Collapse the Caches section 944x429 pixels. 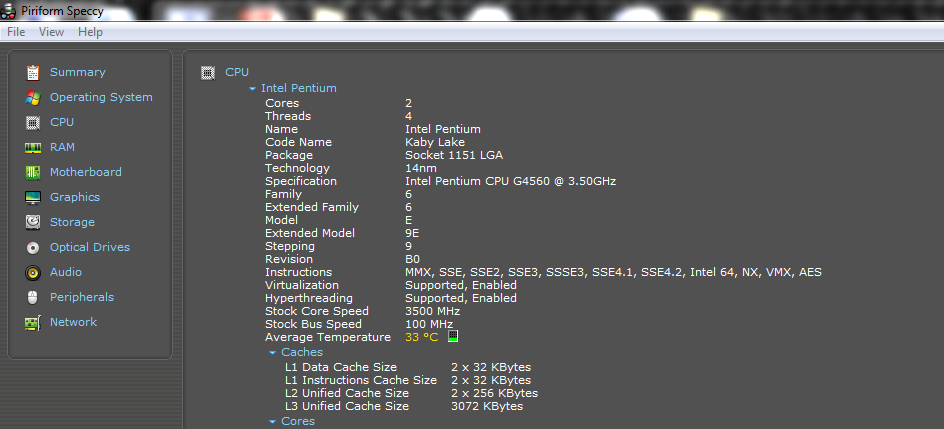tap(273, 353)
